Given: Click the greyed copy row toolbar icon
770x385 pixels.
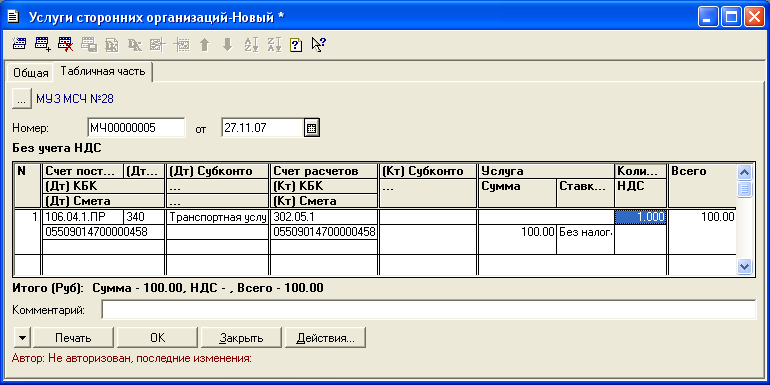Looking at the screenshot, I should point(89,45).
